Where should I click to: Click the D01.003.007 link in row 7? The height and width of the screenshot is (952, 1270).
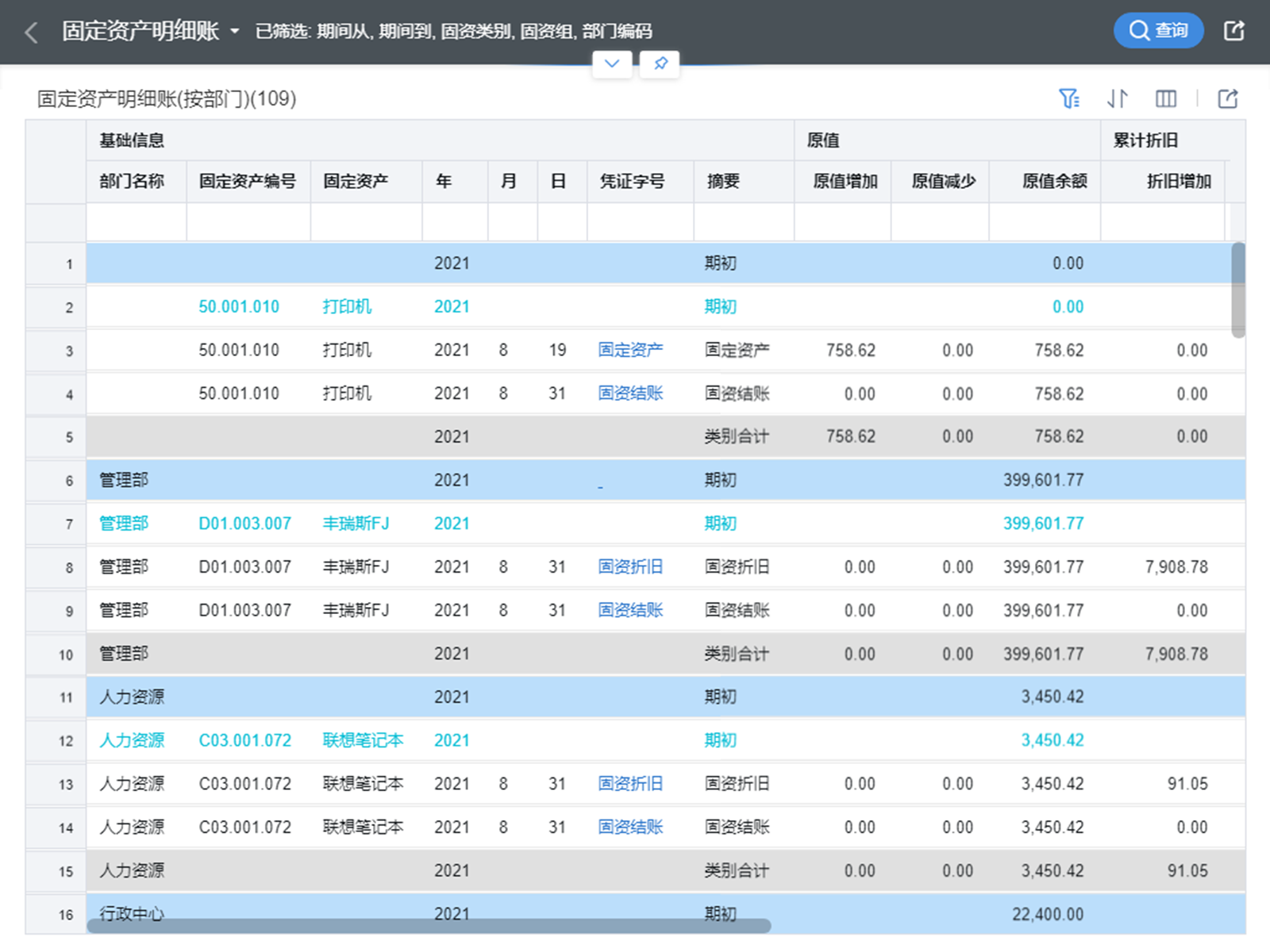point(245,524)
